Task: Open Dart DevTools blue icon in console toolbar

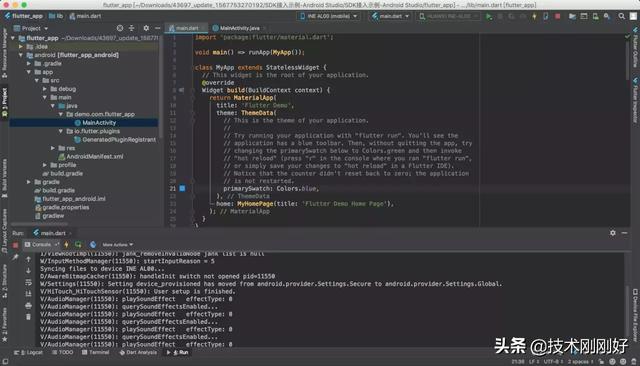Action: (93, 245)
